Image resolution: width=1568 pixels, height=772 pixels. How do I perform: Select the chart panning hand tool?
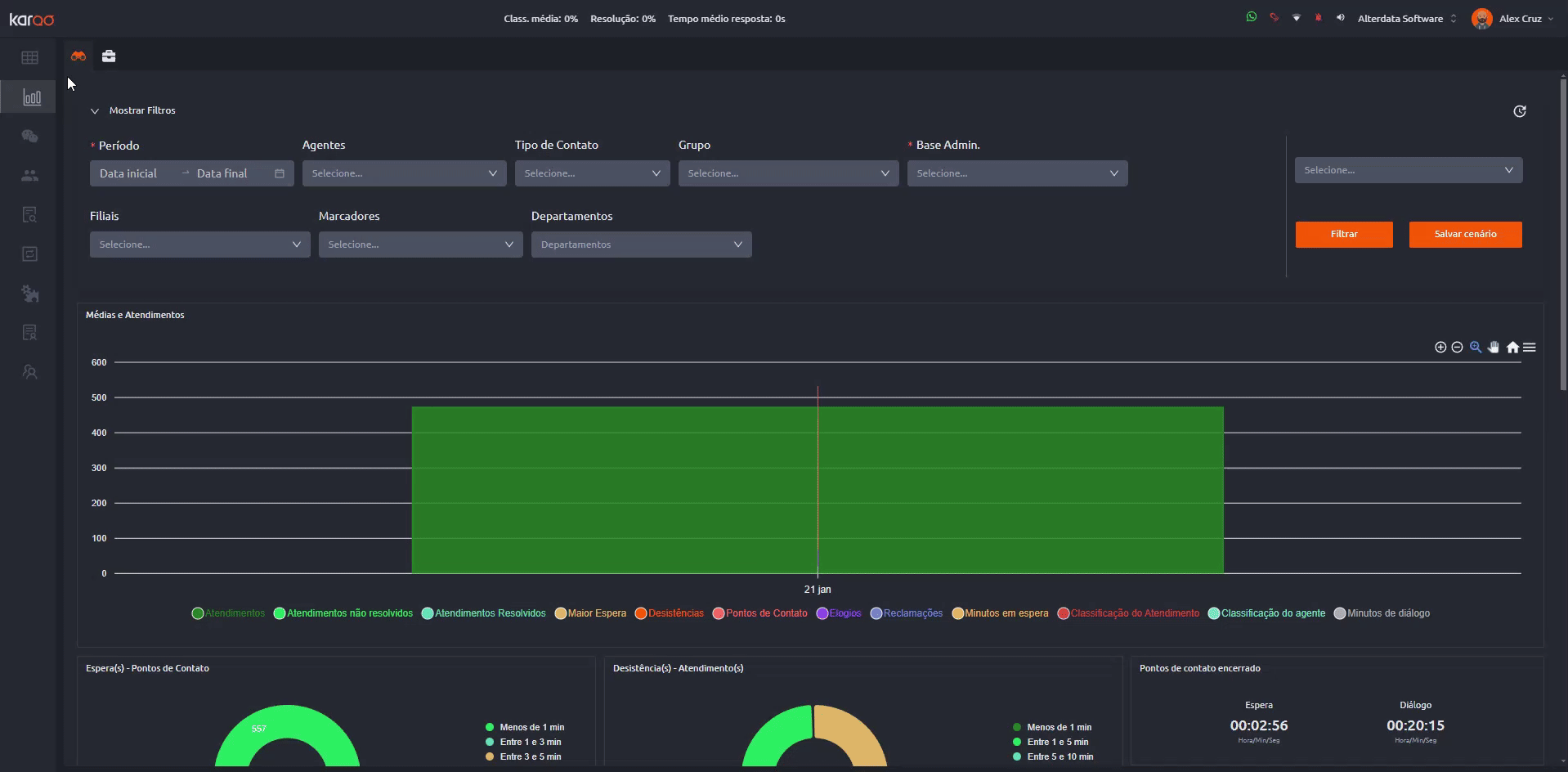[1494, 348]
